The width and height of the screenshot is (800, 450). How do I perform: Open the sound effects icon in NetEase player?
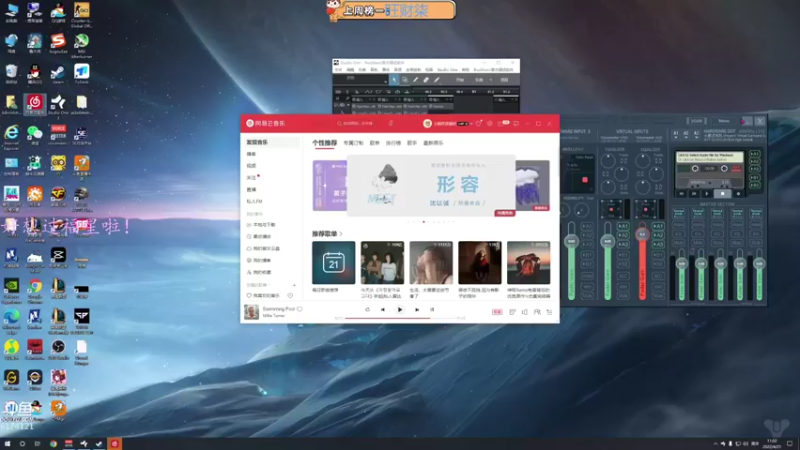[x=512, y=312]
